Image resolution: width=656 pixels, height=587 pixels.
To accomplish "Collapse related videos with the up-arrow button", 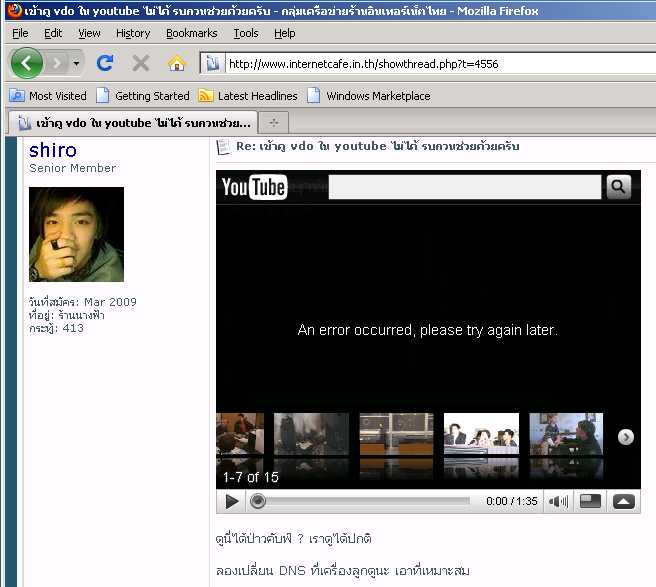I will tap(624, 501).
